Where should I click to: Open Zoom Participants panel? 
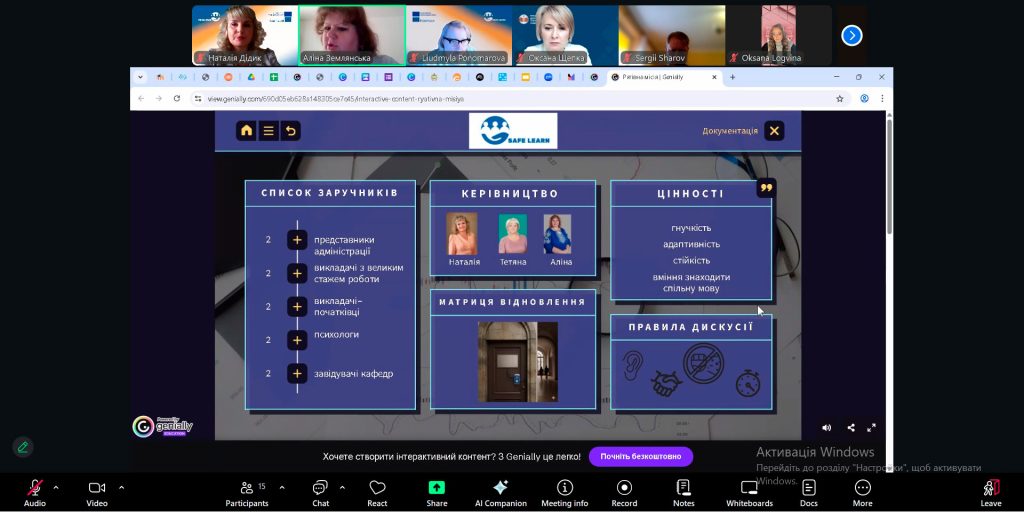coord(246,491)
